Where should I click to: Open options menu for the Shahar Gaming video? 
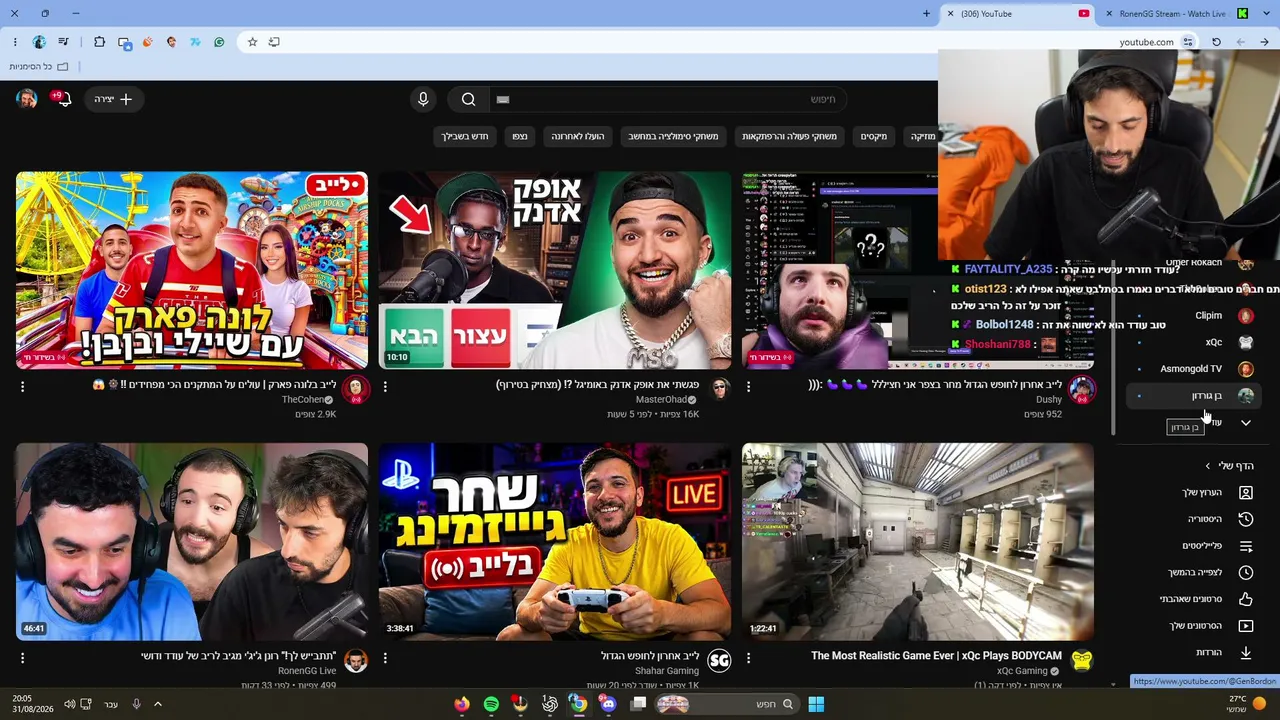coord(385,658)
